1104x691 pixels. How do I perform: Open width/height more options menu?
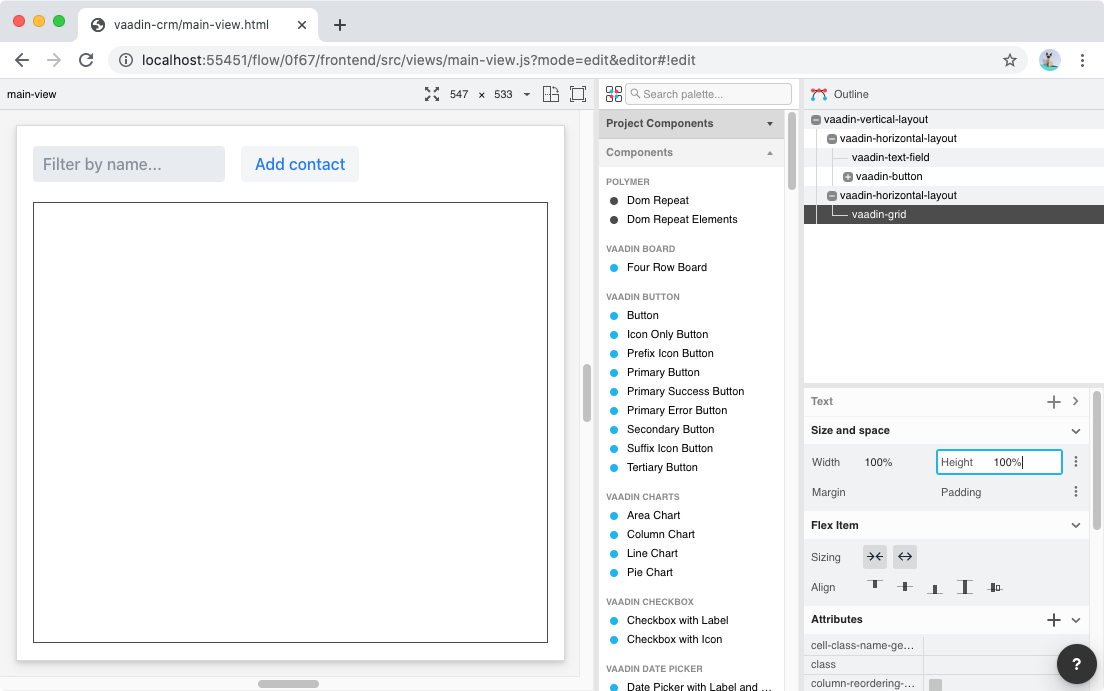[1075, 462]
